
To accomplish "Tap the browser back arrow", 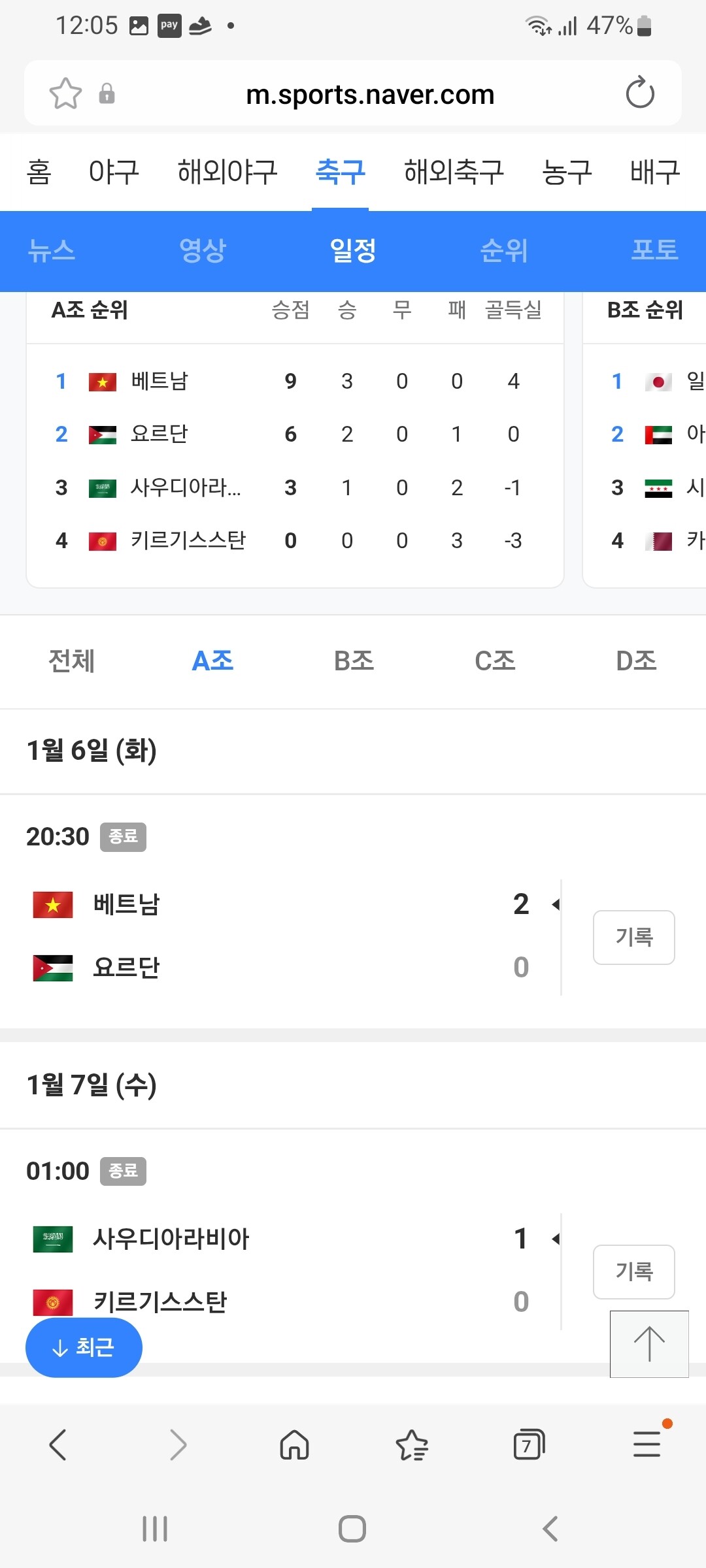I will click(58, 1445).
